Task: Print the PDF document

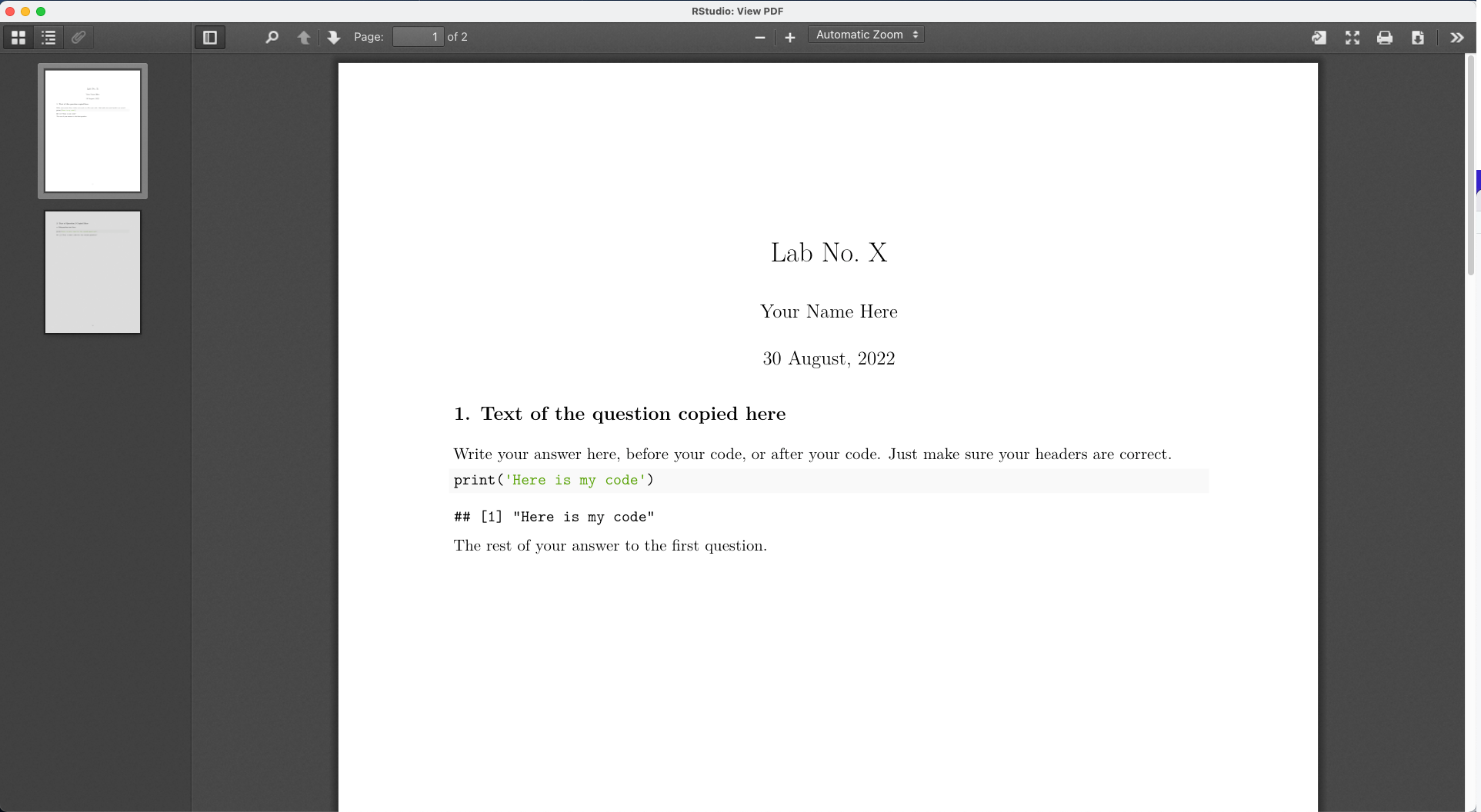Action: point(1385,37)
